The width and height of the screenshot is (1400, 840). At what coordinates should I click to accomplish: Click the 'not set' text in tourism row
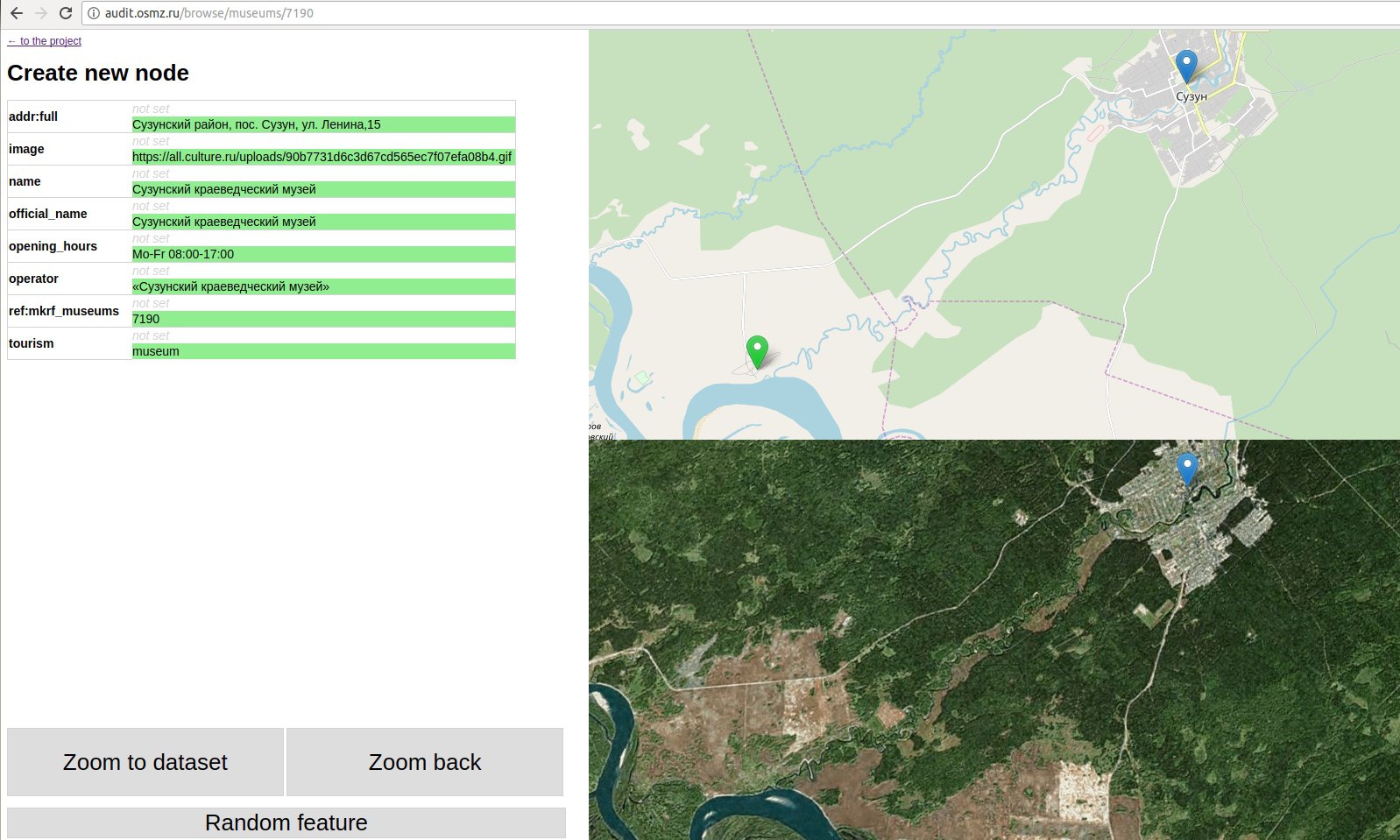(x=151, y=335)
